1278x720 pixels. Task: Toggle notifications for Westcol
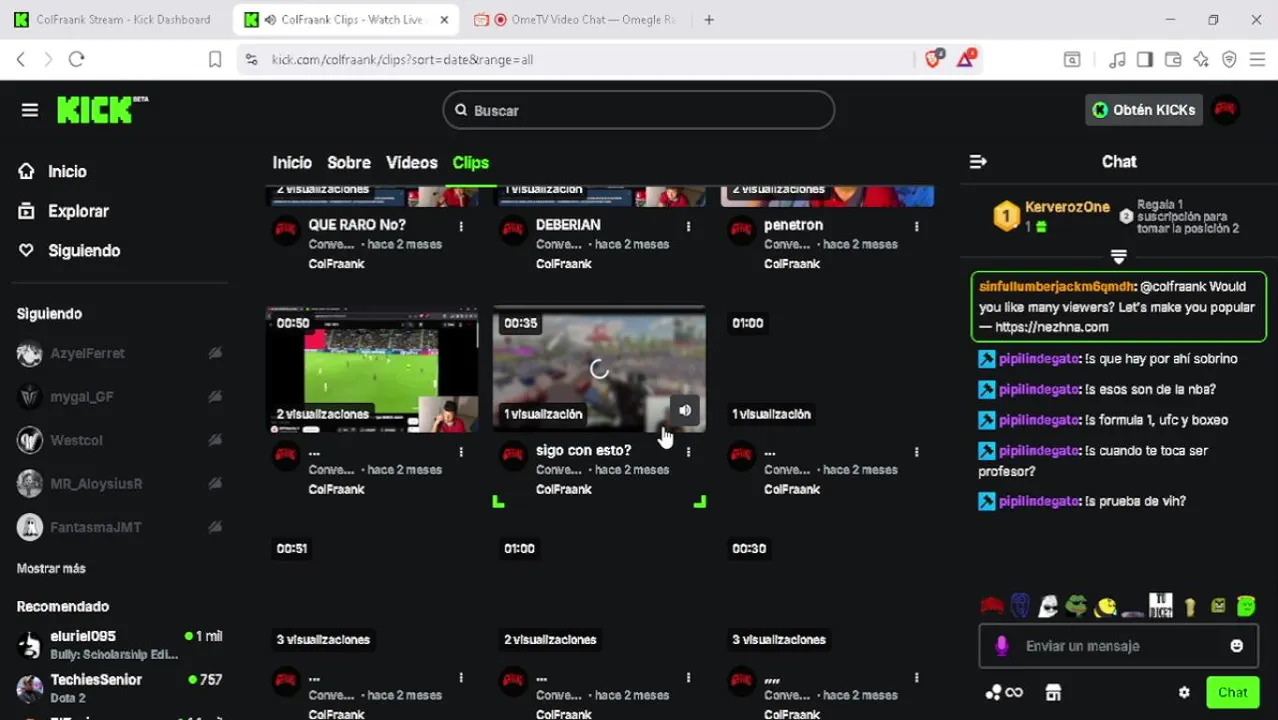point(214,440)
